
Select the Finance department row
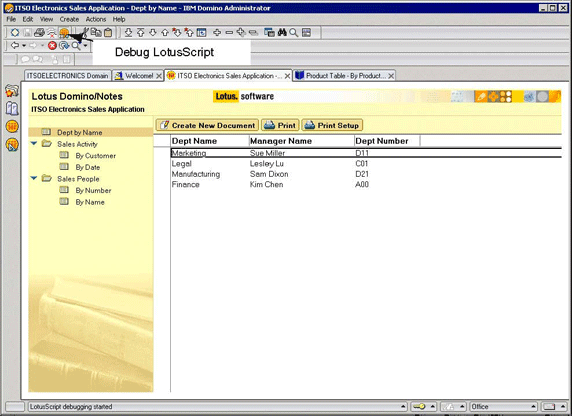click(x=366, y=184)
